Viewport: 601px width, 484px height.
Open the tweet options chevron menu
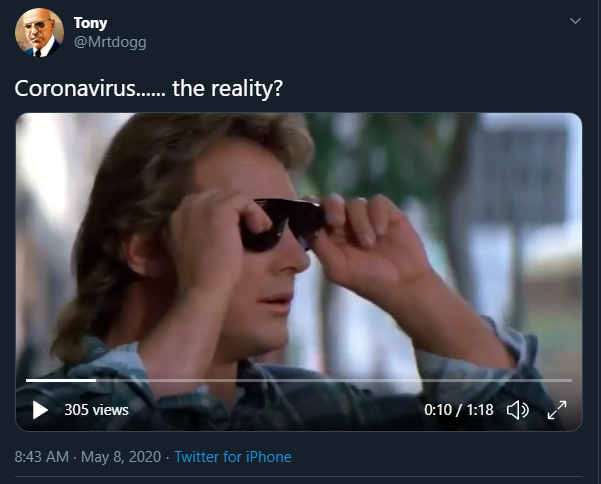574,21
